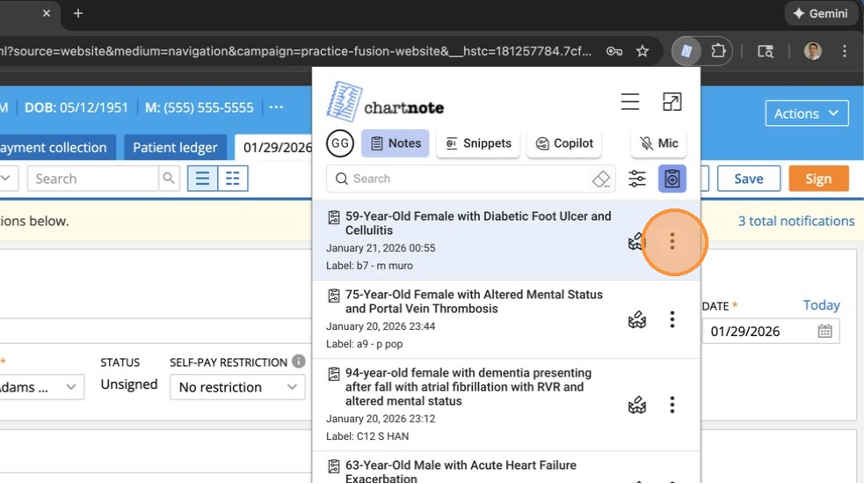Expand the Actions dropdown

(x=807, y=114)
